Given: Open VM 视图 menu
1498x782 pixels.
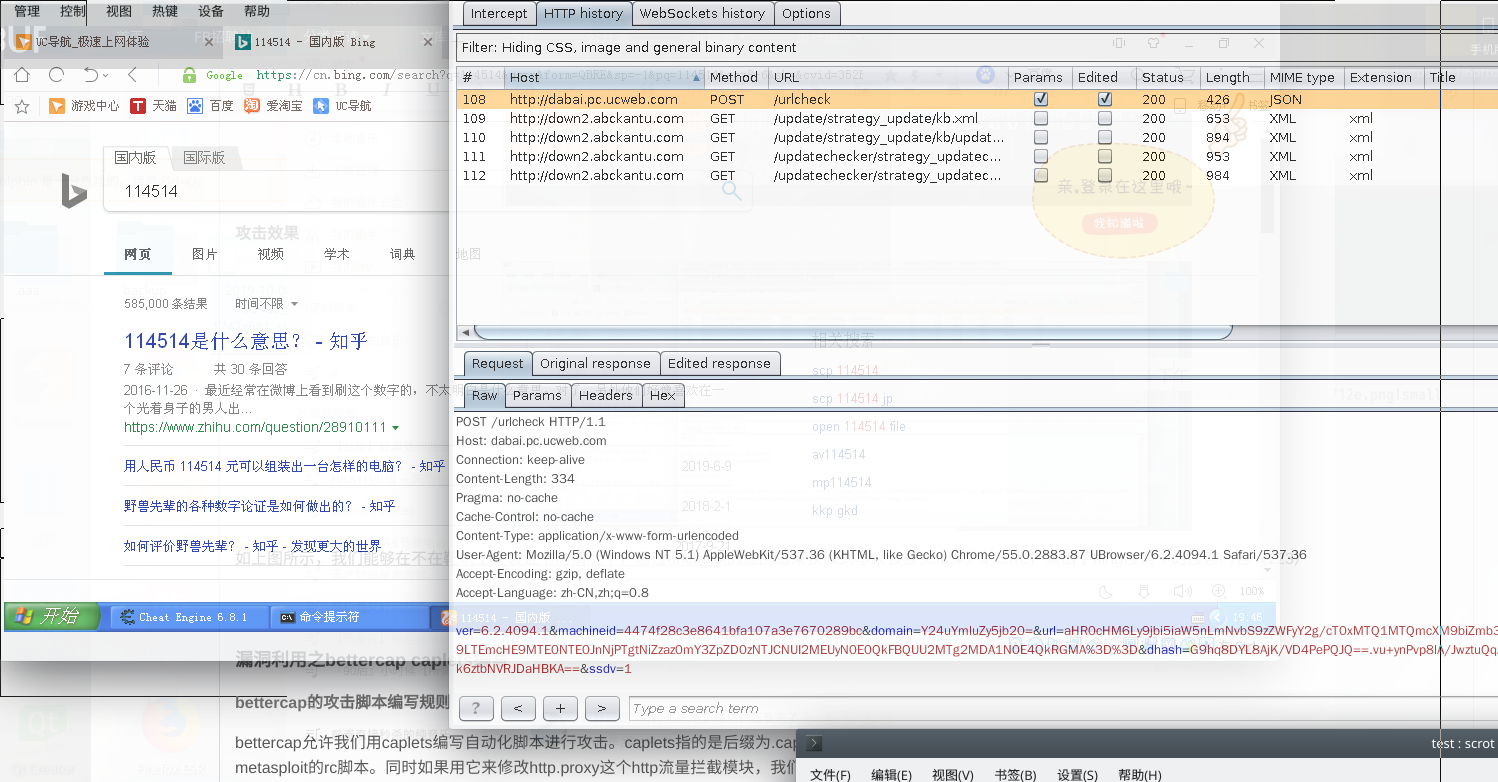Looking at the screenshot, I should pos(119,11).
